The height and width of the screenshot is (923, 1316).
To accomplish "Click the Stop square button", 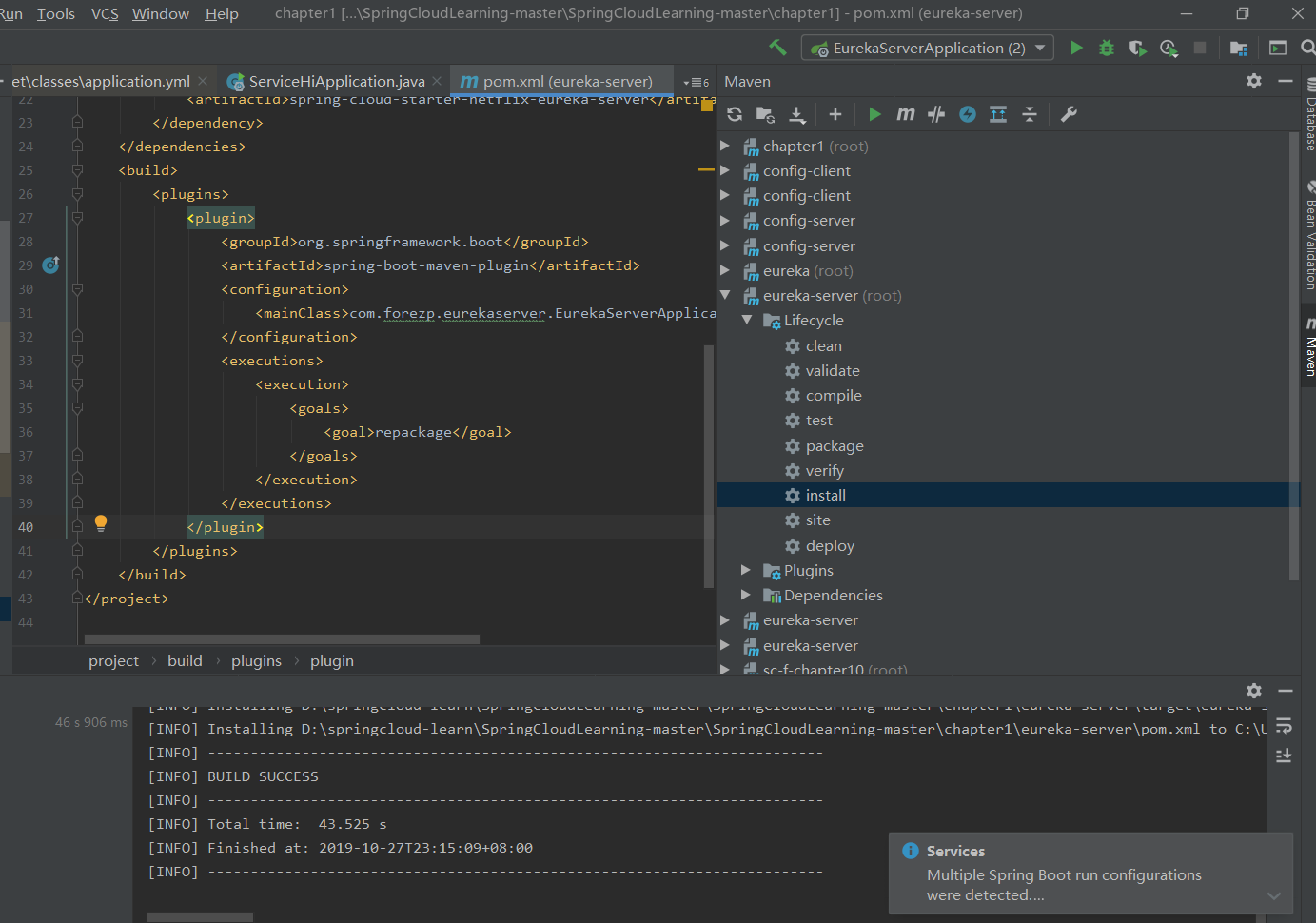I will [x=1200, y=48].
